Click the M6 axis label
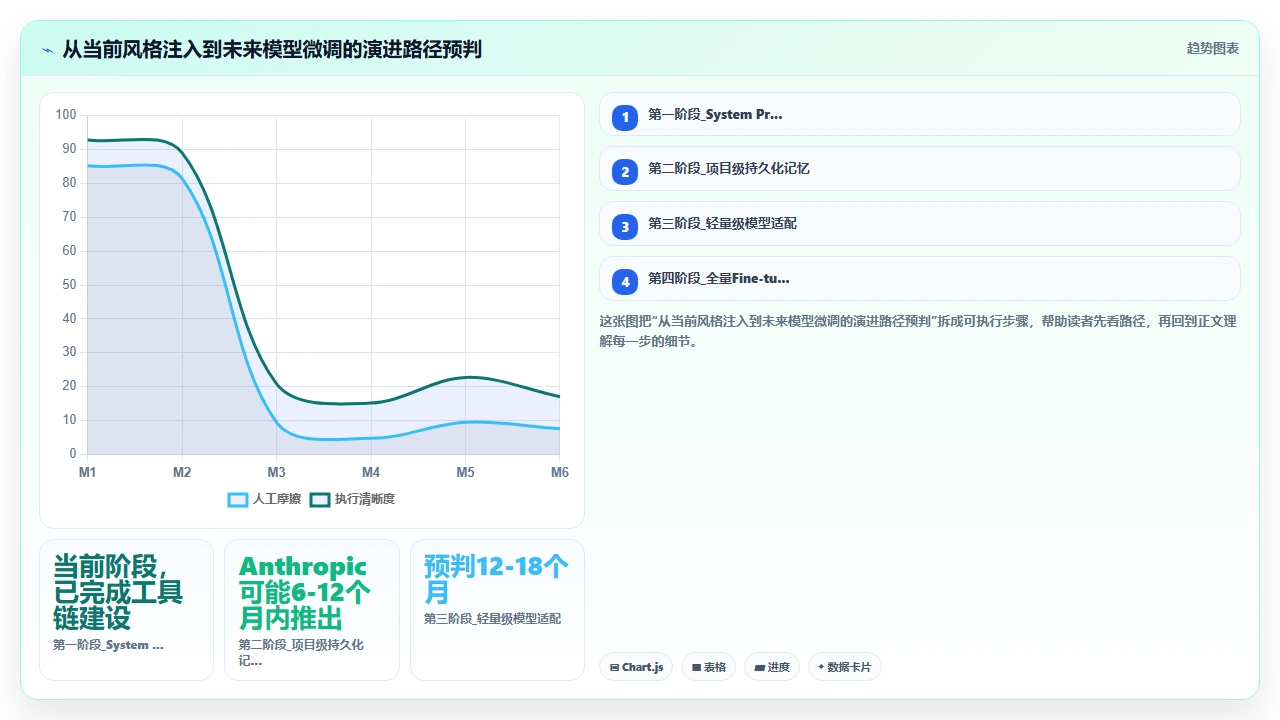This screenshot has width=1280, height=720. click(x=560, y=472)
